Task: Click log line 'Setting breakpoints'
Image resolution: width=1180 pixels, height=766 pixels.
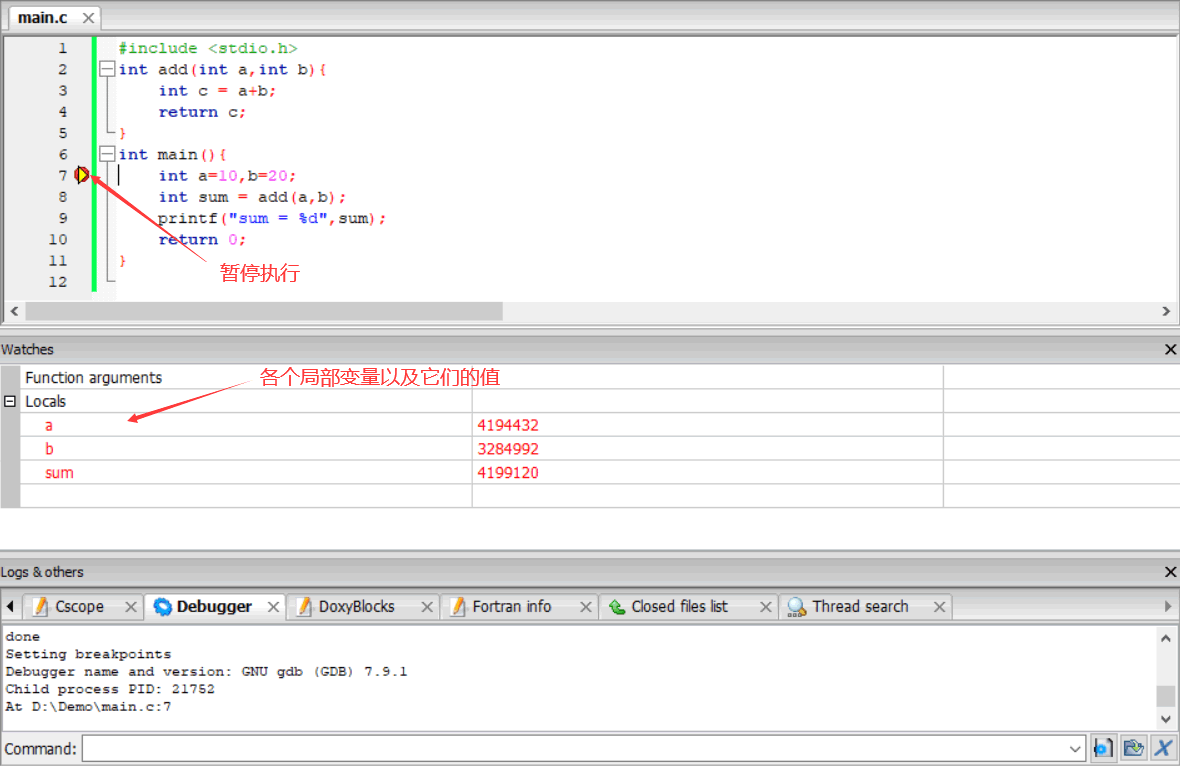Action: [x=88, y=654]
